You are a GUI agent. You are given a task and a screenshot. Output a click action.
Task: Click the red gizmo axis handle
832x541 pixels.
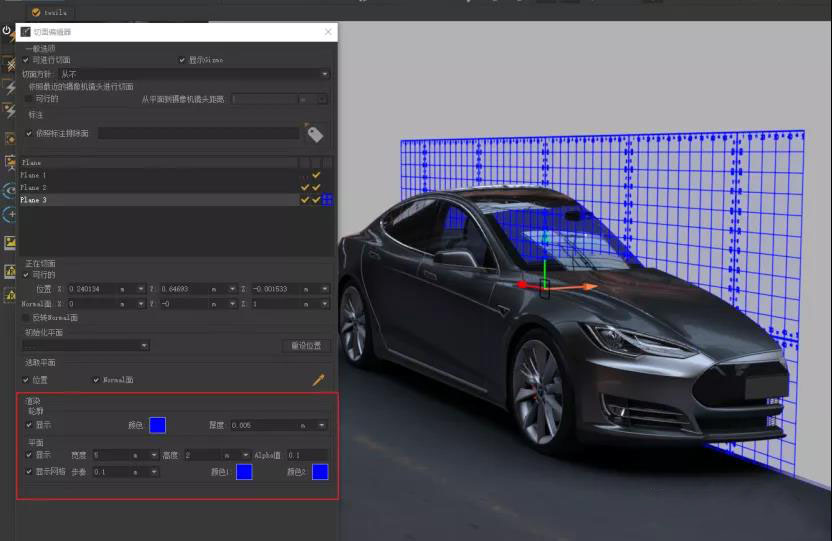click(522, 285)
